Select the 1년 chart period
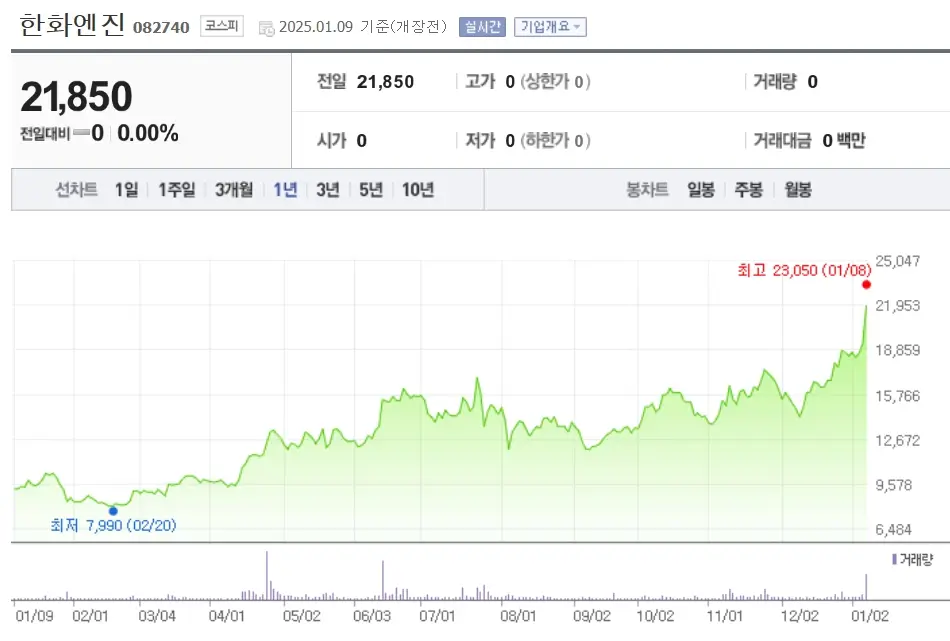This screenshot has width=950, height=641. point(283,188)
